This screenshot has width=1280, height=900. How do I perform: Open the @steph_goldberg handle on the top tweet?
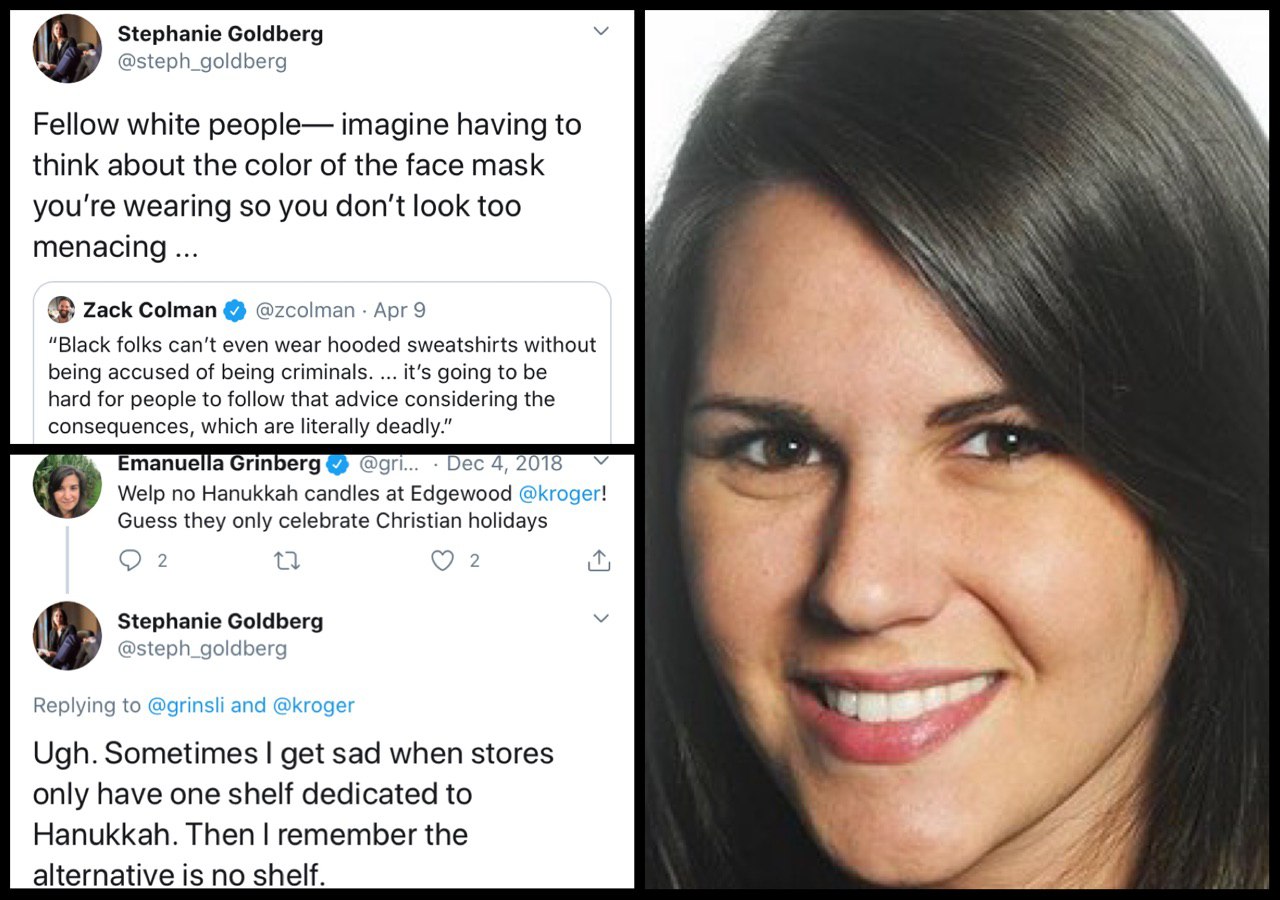pos(202,61)
